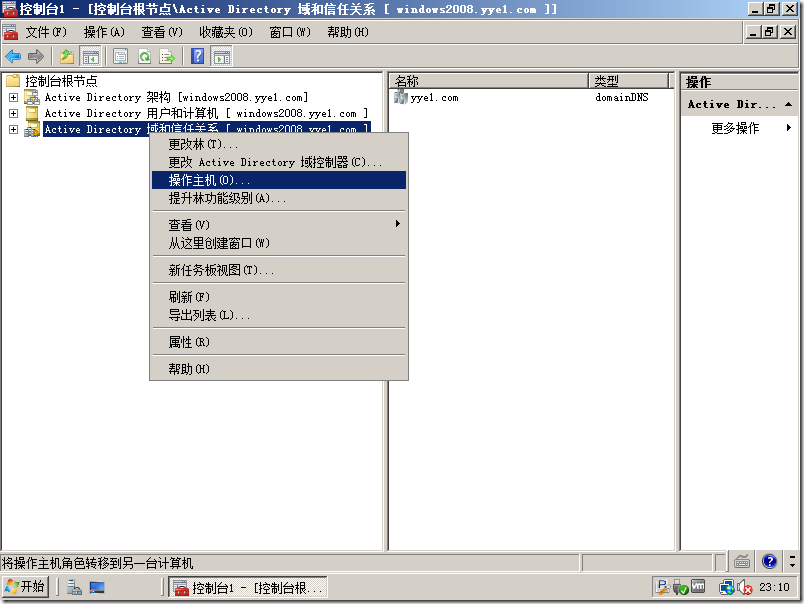
Task: Click the Show Desktop quick launch icon
Action: click(97, 587)
